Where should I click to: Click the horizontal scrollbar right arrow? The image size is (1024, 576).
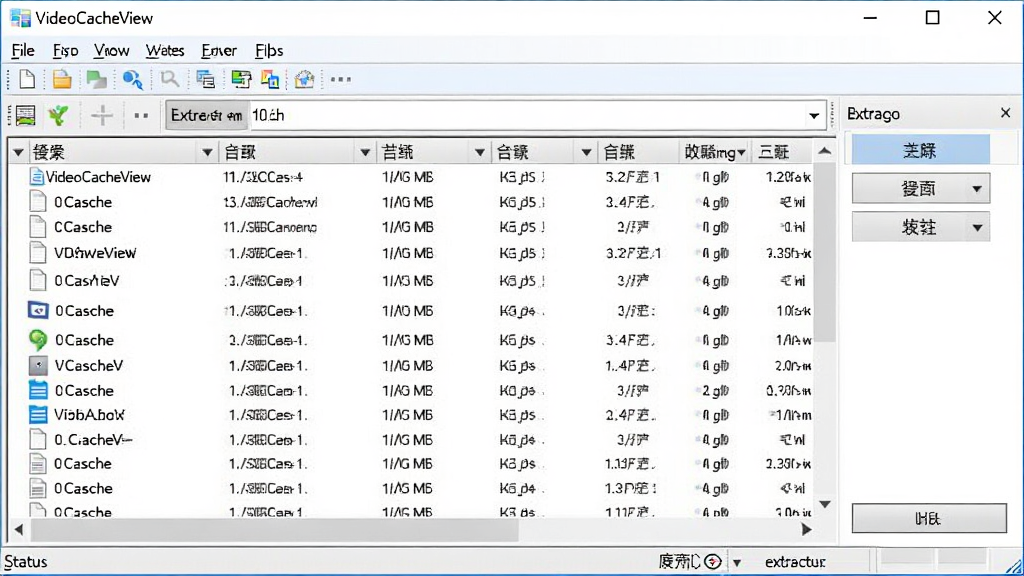click(x=807, y=530)
